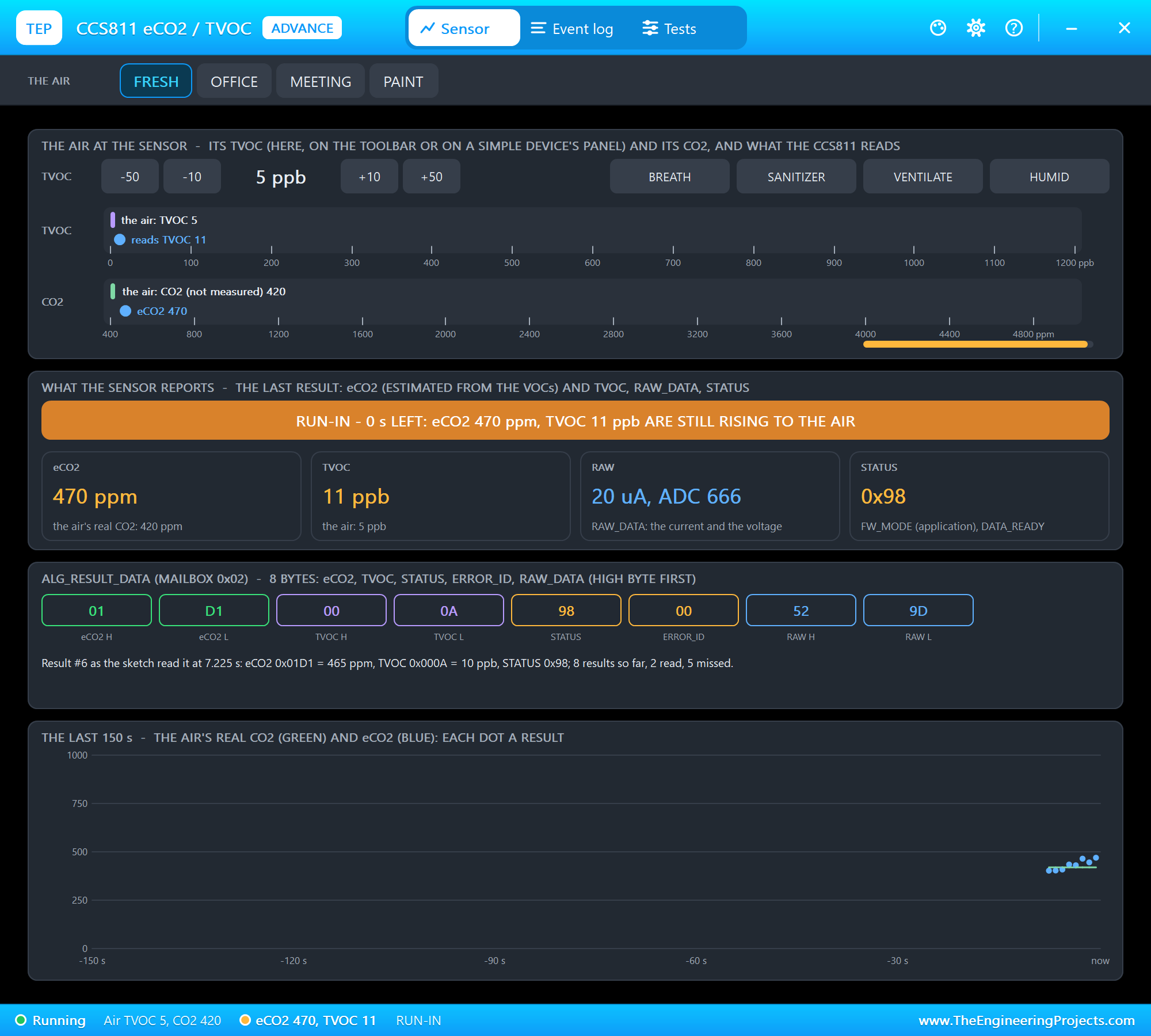Click 'Air TVOC 5, CO2 420' status text
Screen dimensions: 1151x1036
[162, 1020]
